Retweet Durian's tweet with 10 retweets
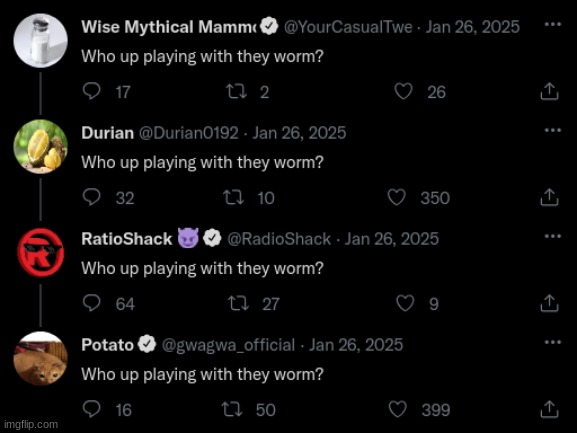Screen dimensions: 577x433 click(x=234, y=198)
